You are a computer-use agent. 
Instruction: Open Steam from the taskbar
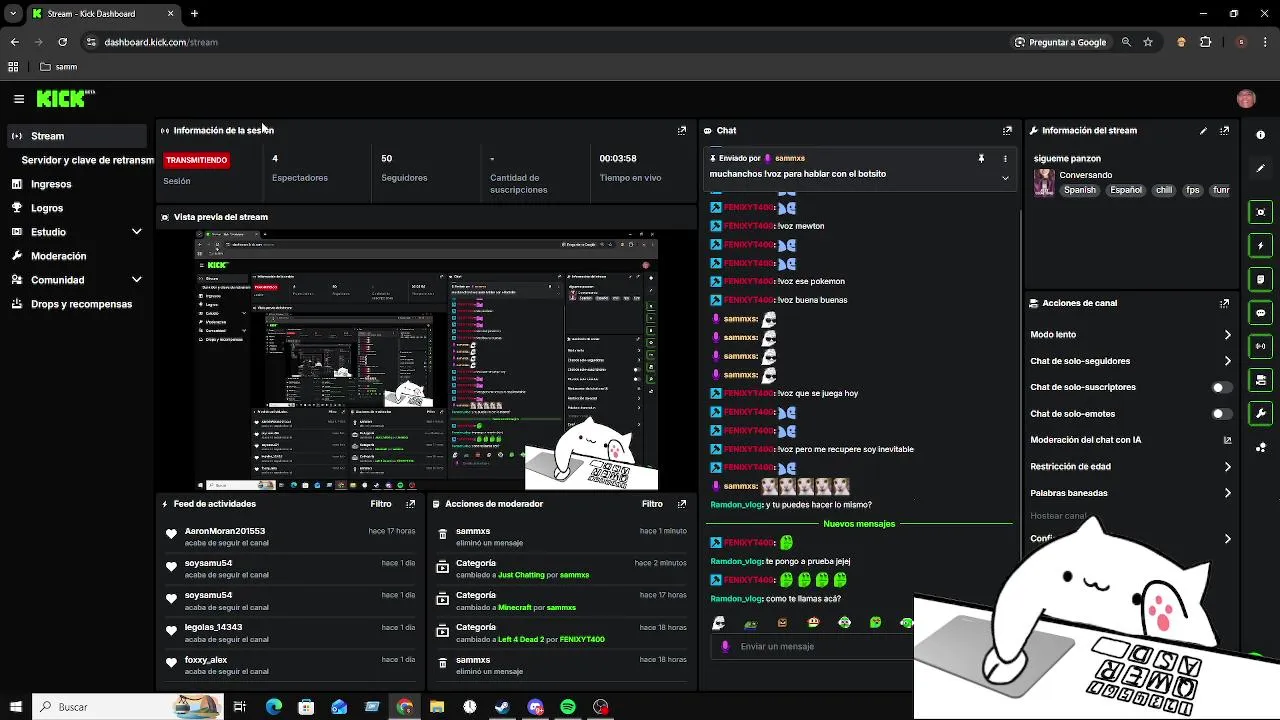point(502,707)
